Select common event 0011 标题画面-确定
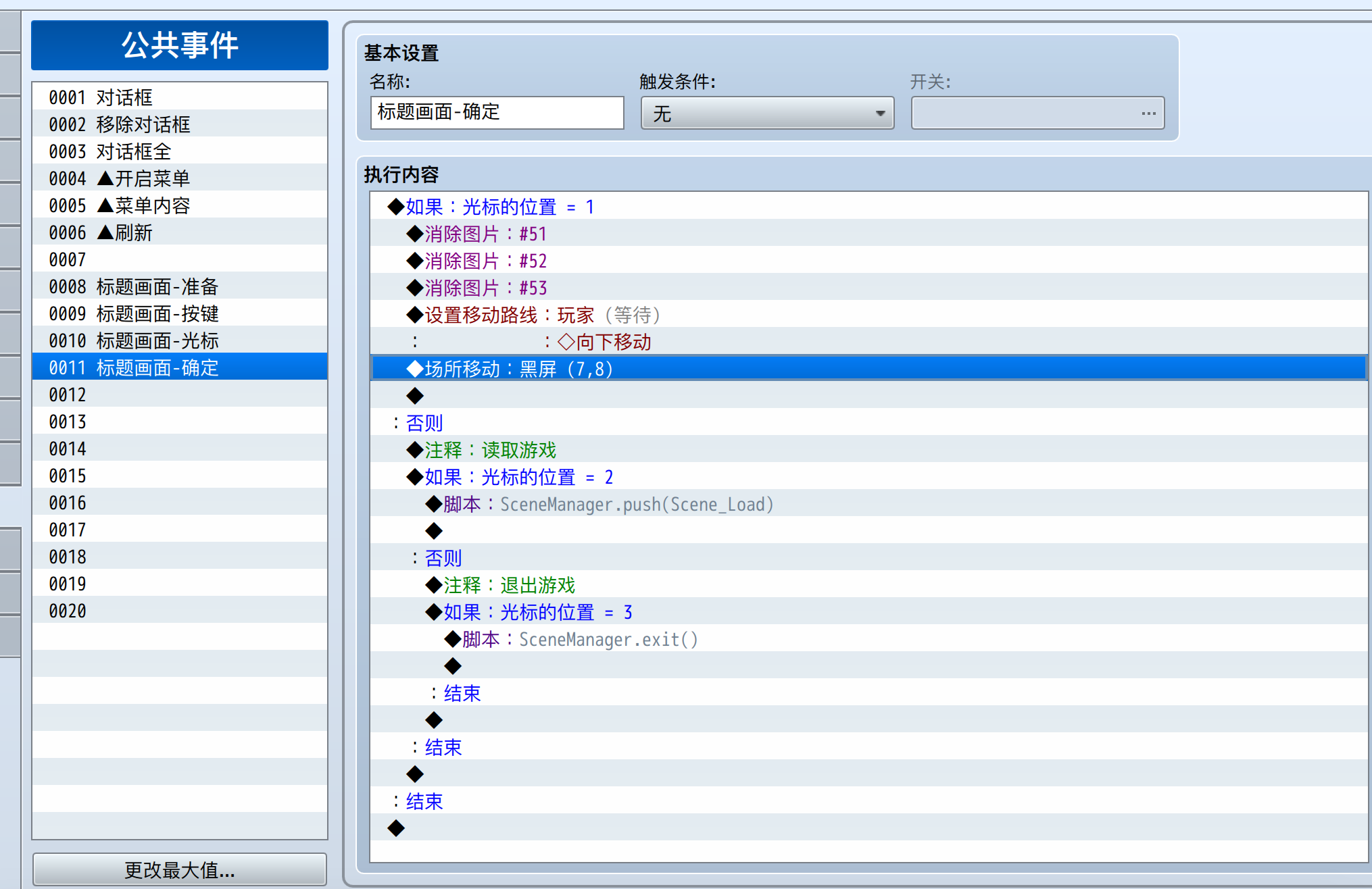1372x889 pixels. click(x=180, y=367)
